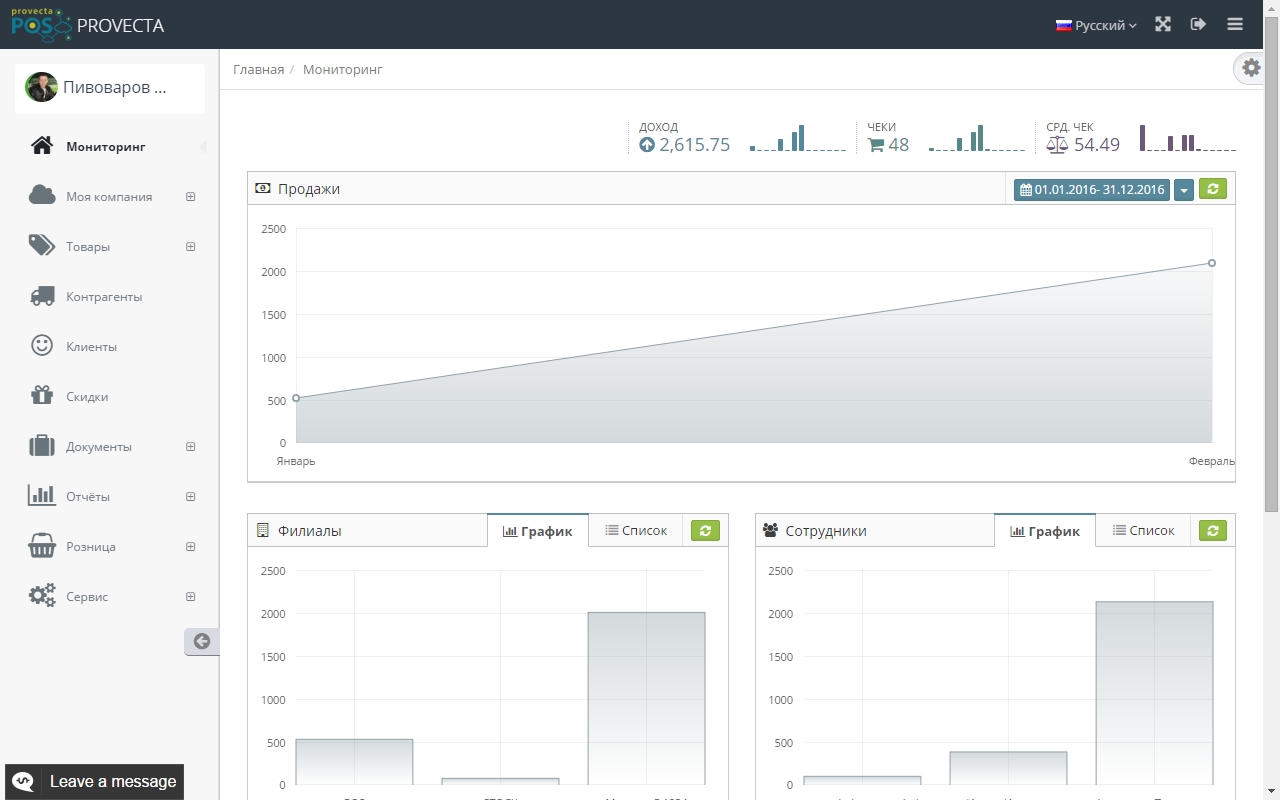
Task: Switch to Список tab in Филиалы panel
Action: tap(636, 531)
